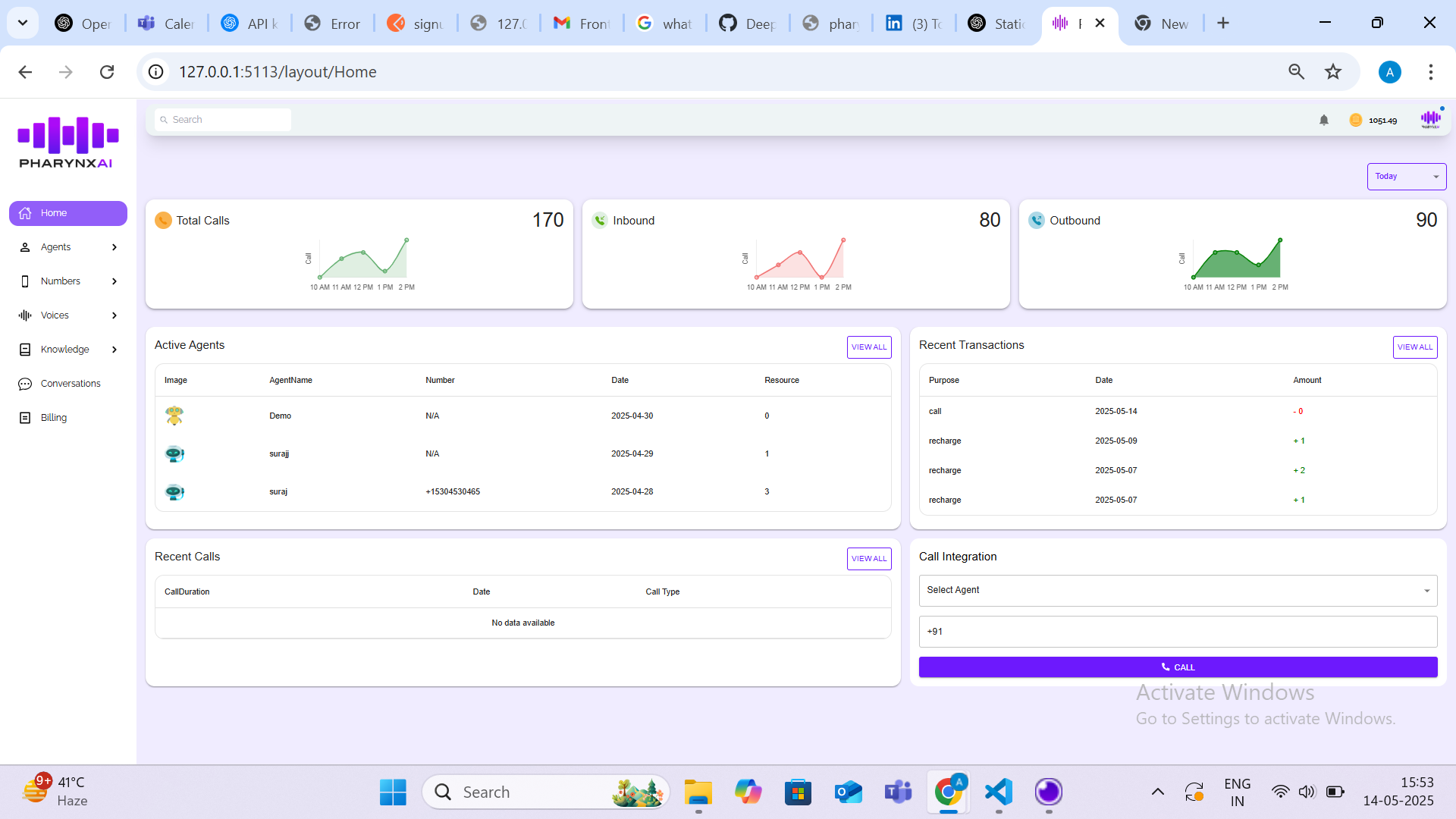Click the Demo agent robot avatar
This screenshot has width=1456, height=819.
tap(174, 416)
